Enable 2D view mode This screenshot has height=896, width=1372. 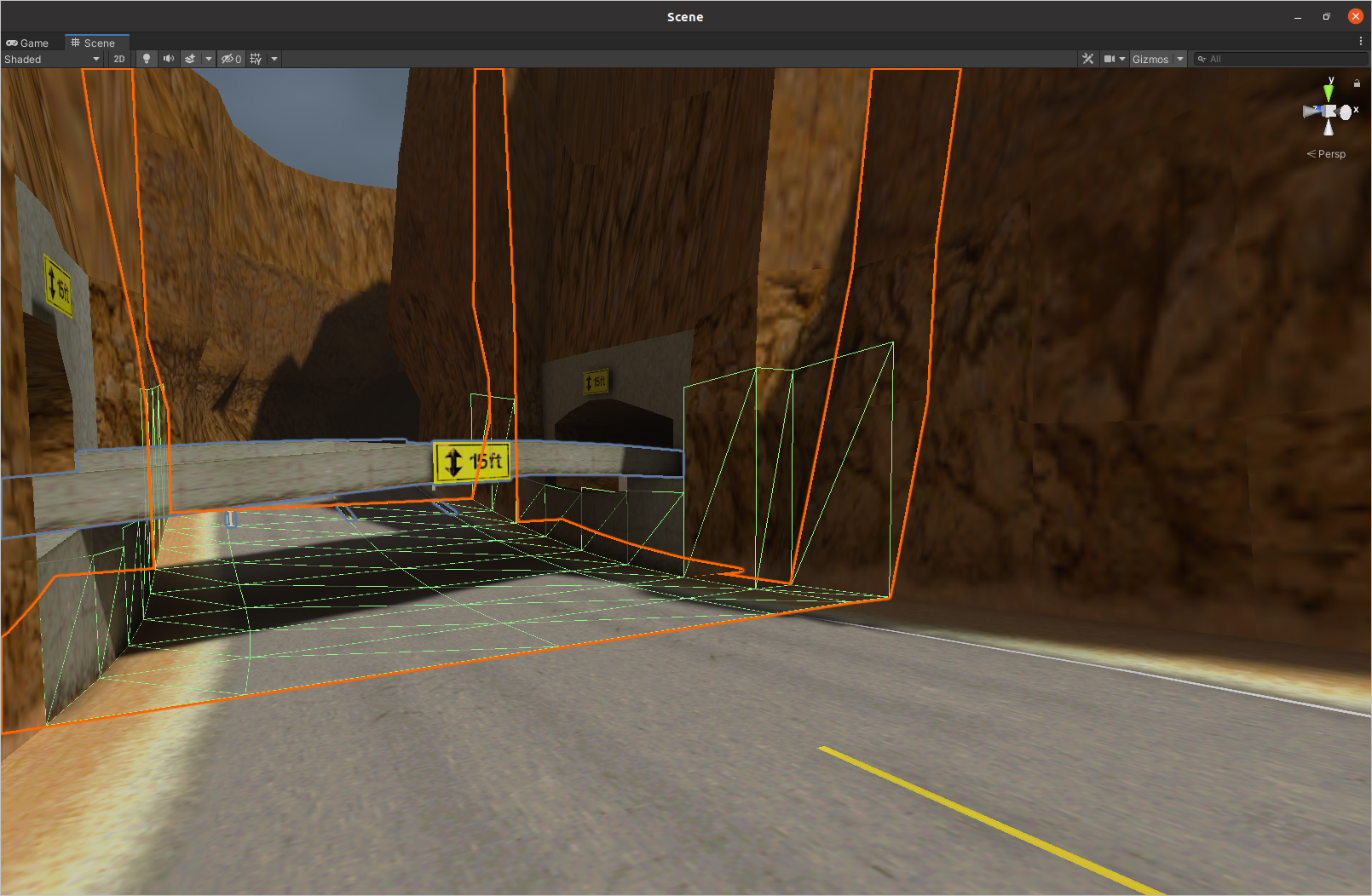pyautogui.click(x=118, y=58)
